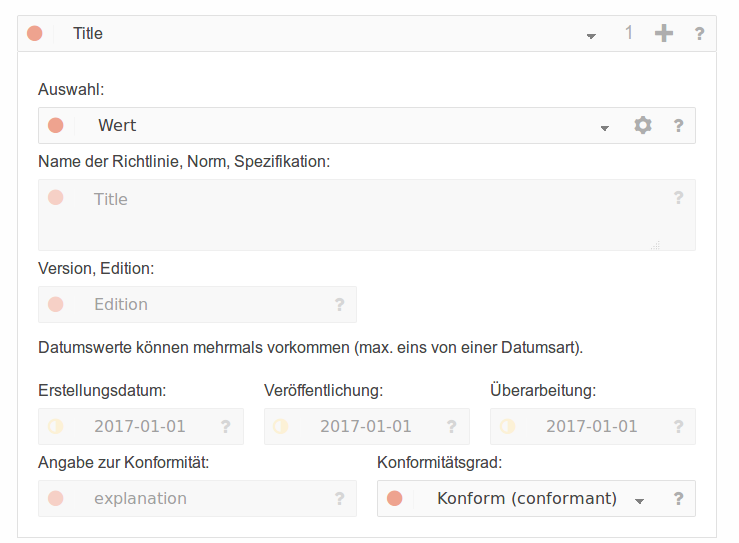The width and height of the screenshot is (739, 543).
Task: Click help icon next to Konformitätsgrad dropdown
Action: pyautogui.click(x=678, y=499)
